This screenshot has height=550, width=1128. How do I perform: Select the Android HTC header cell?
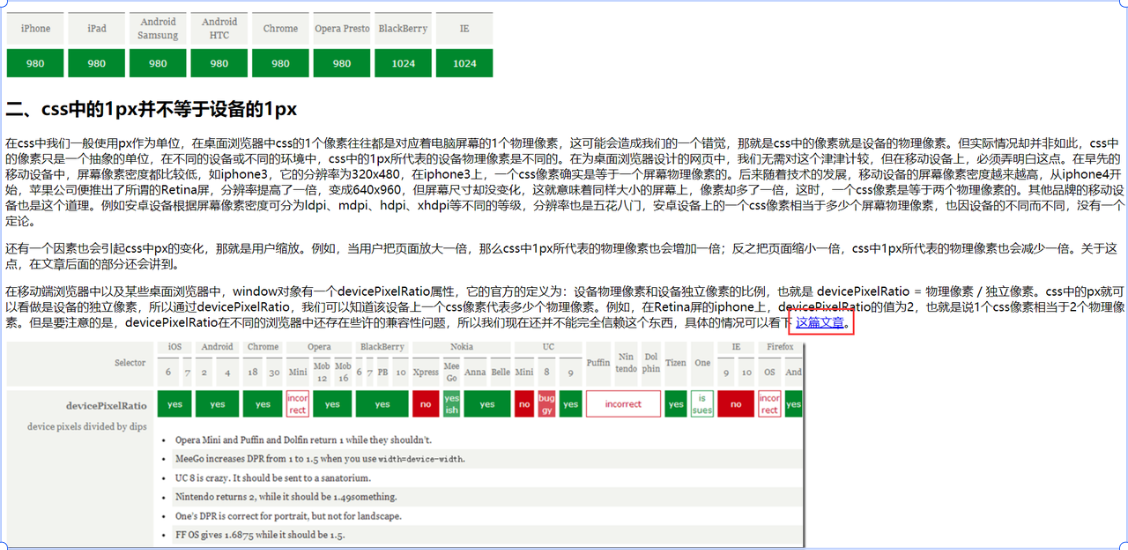point(219,29)
